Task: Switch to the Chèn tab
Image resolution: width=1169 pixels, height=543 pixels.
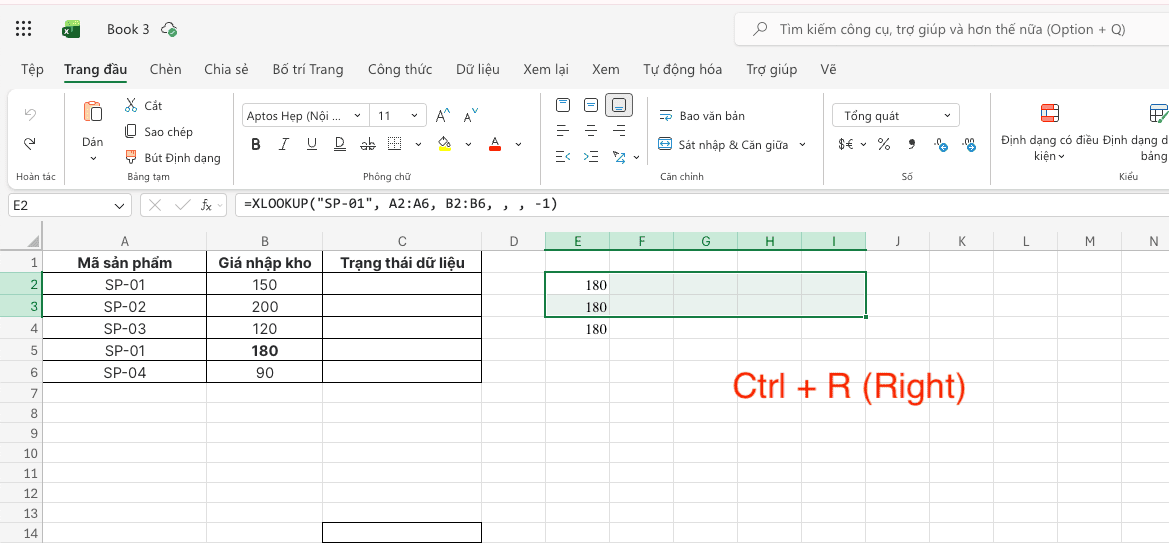Action: click(x=166, y=69)
